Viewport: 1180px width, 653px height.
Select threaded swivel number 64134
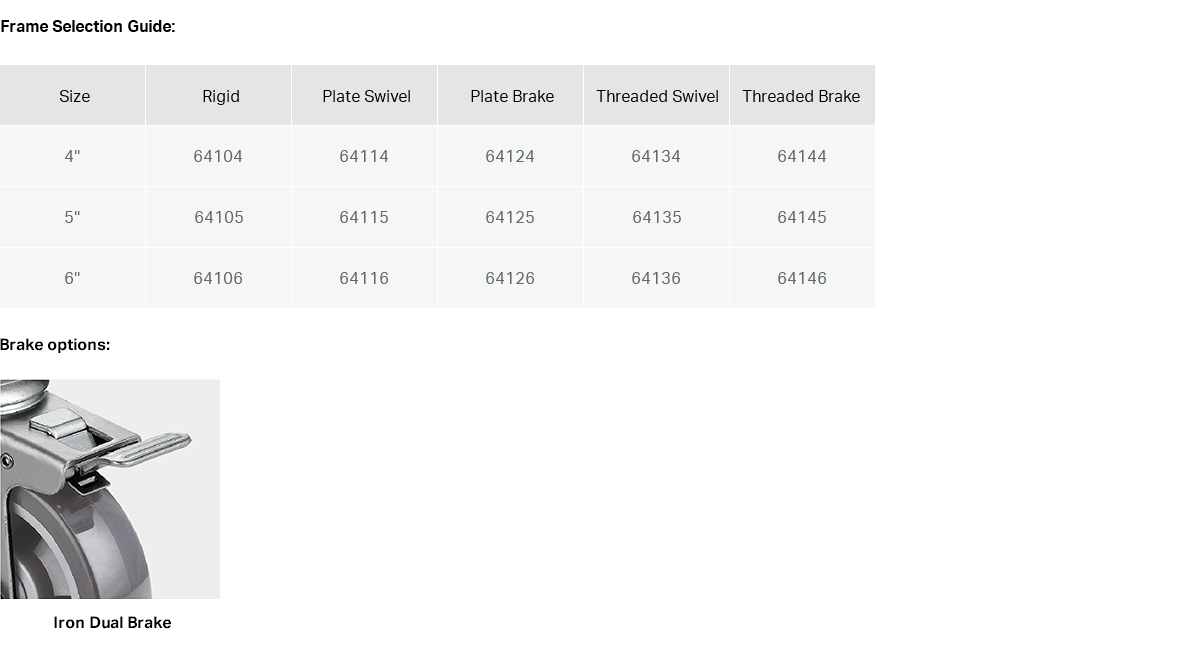[x=656, y=156]
